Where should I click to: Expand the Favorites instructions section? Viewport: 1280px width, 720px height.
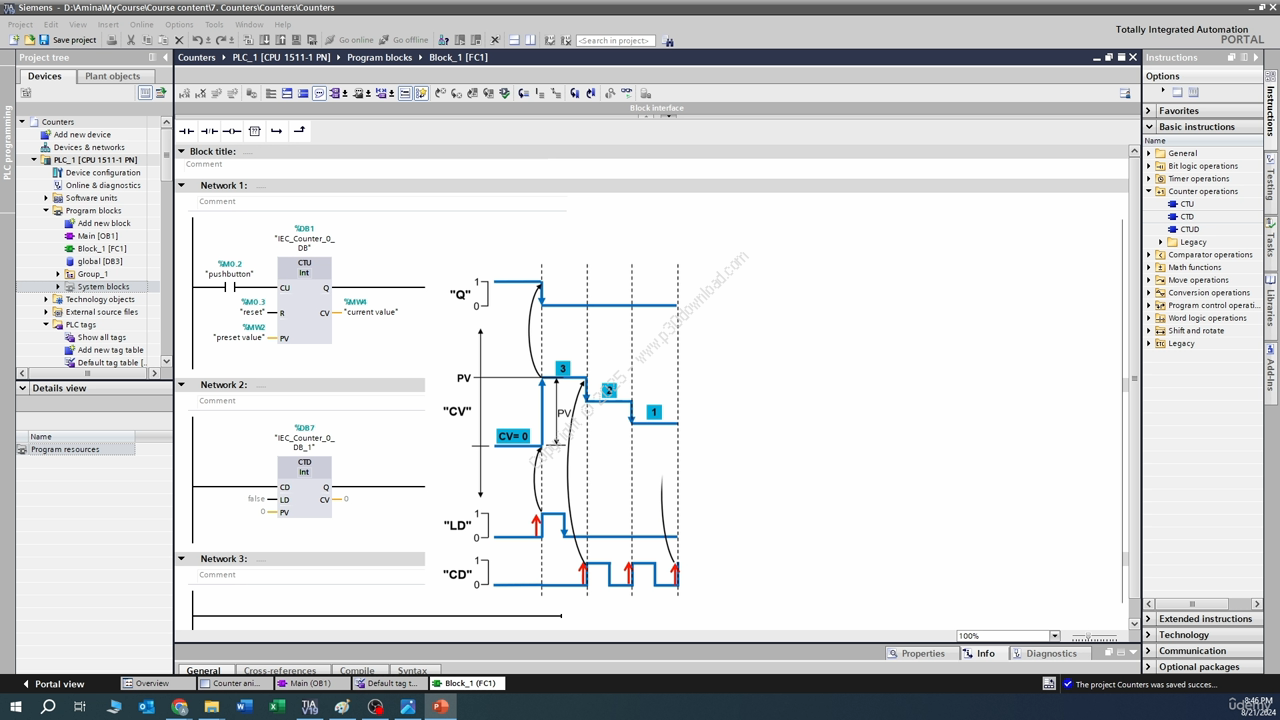coord(1150,111)
